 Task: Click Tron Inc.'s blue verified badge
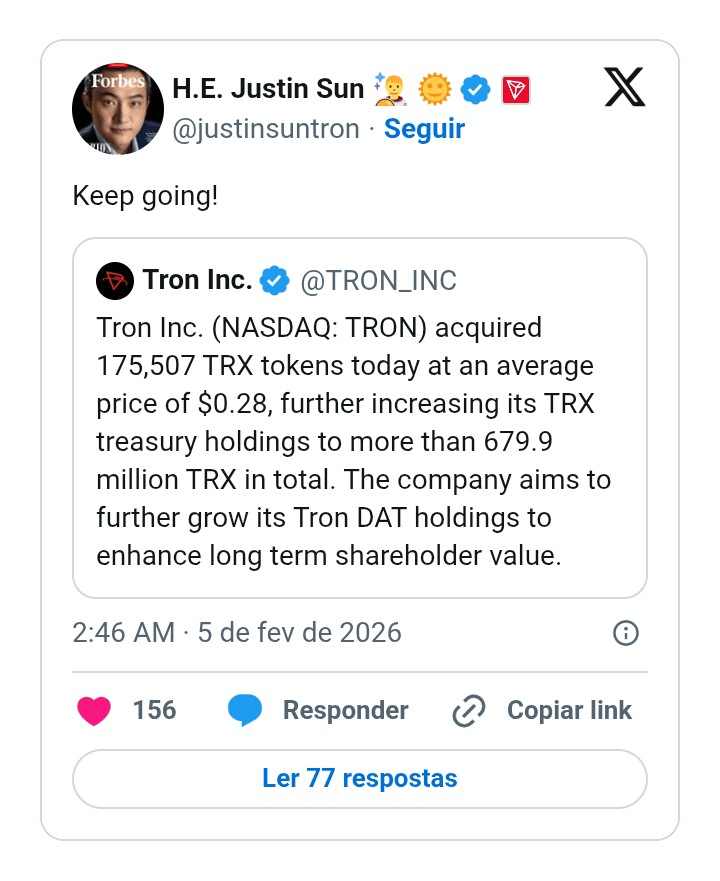point(274,281)
